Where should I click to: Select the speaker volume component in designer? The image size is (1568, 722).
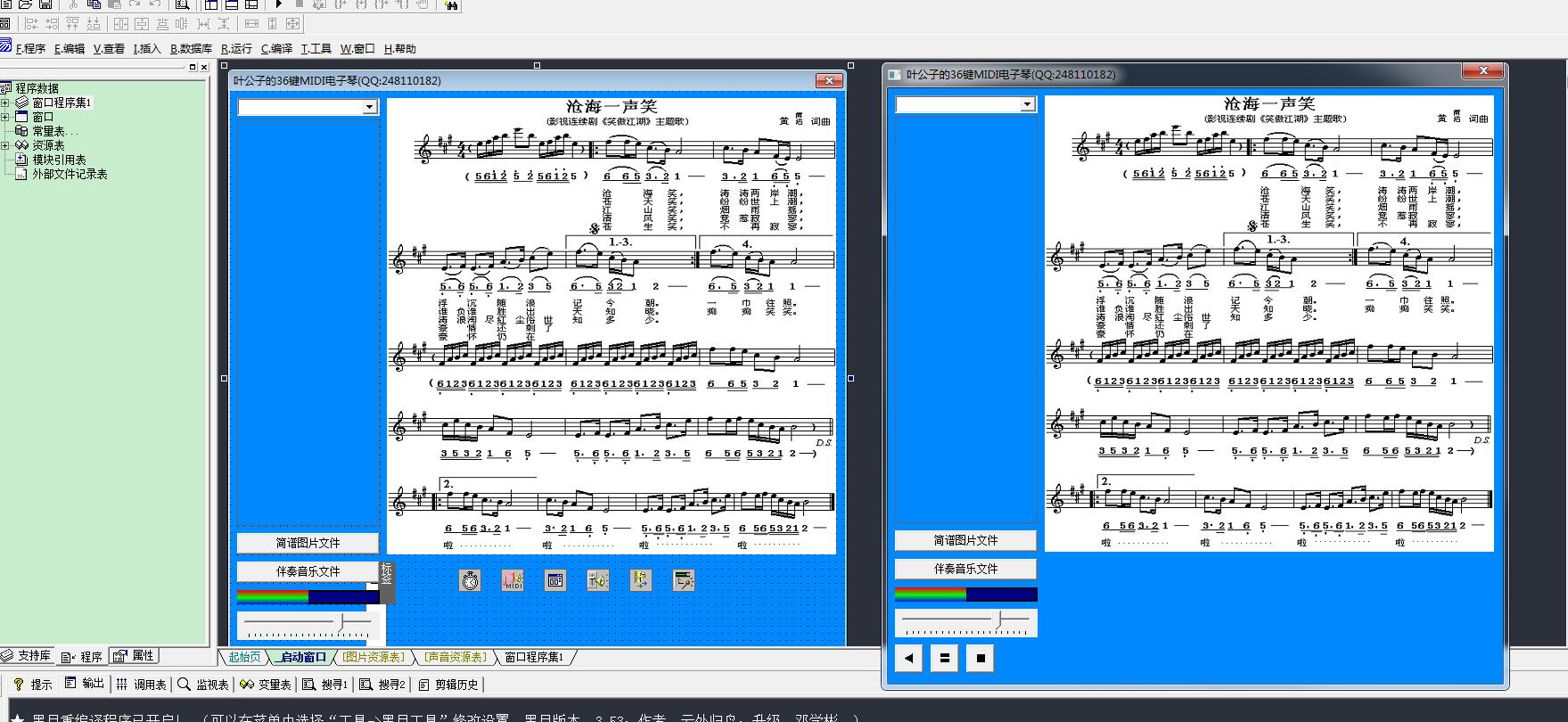pos(598,581)
